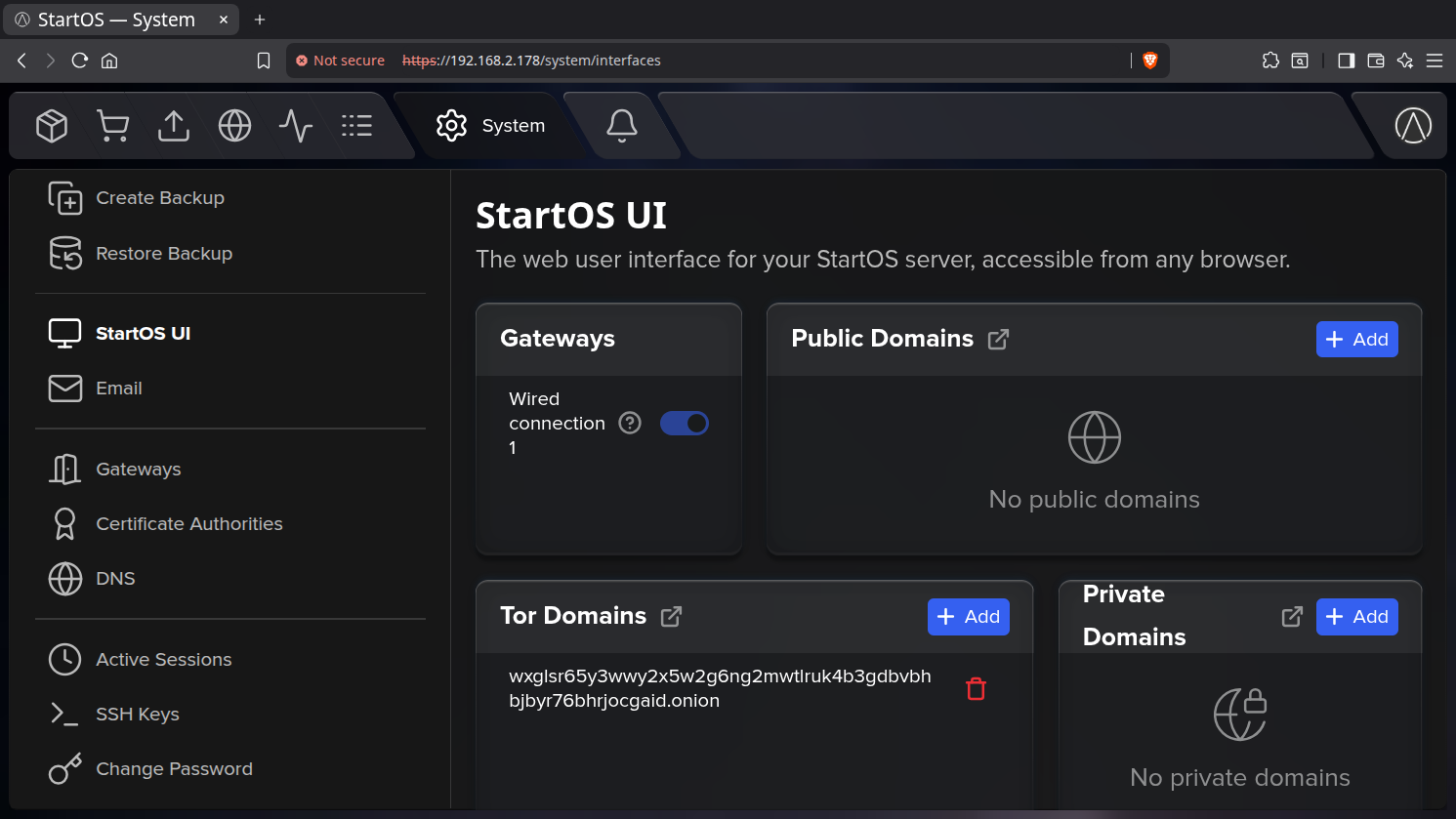Open Public Domains external link icon
1456x819 pixels.
click(x=998, y=339)
